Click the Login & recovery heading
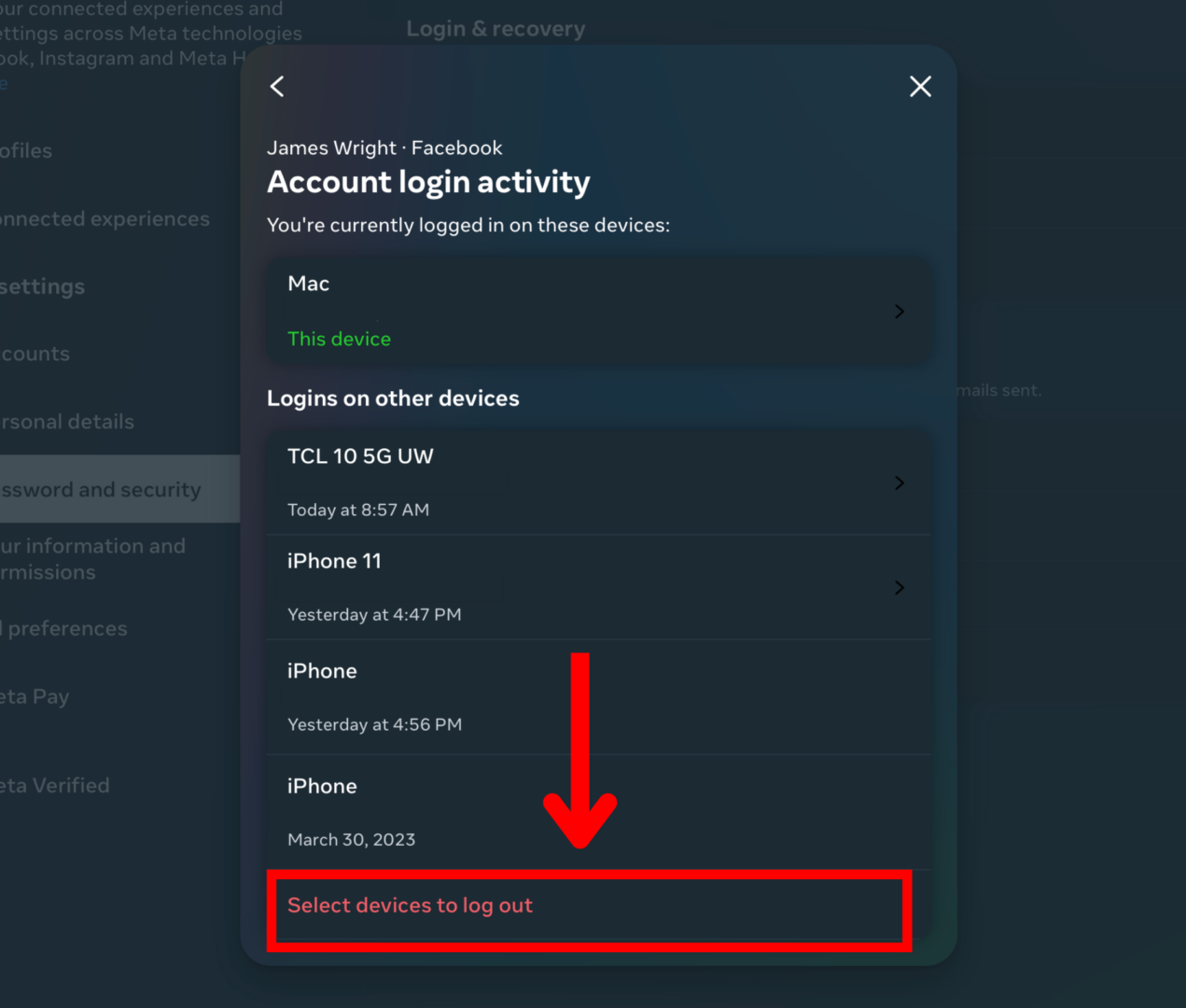 [x=495, y=28]
